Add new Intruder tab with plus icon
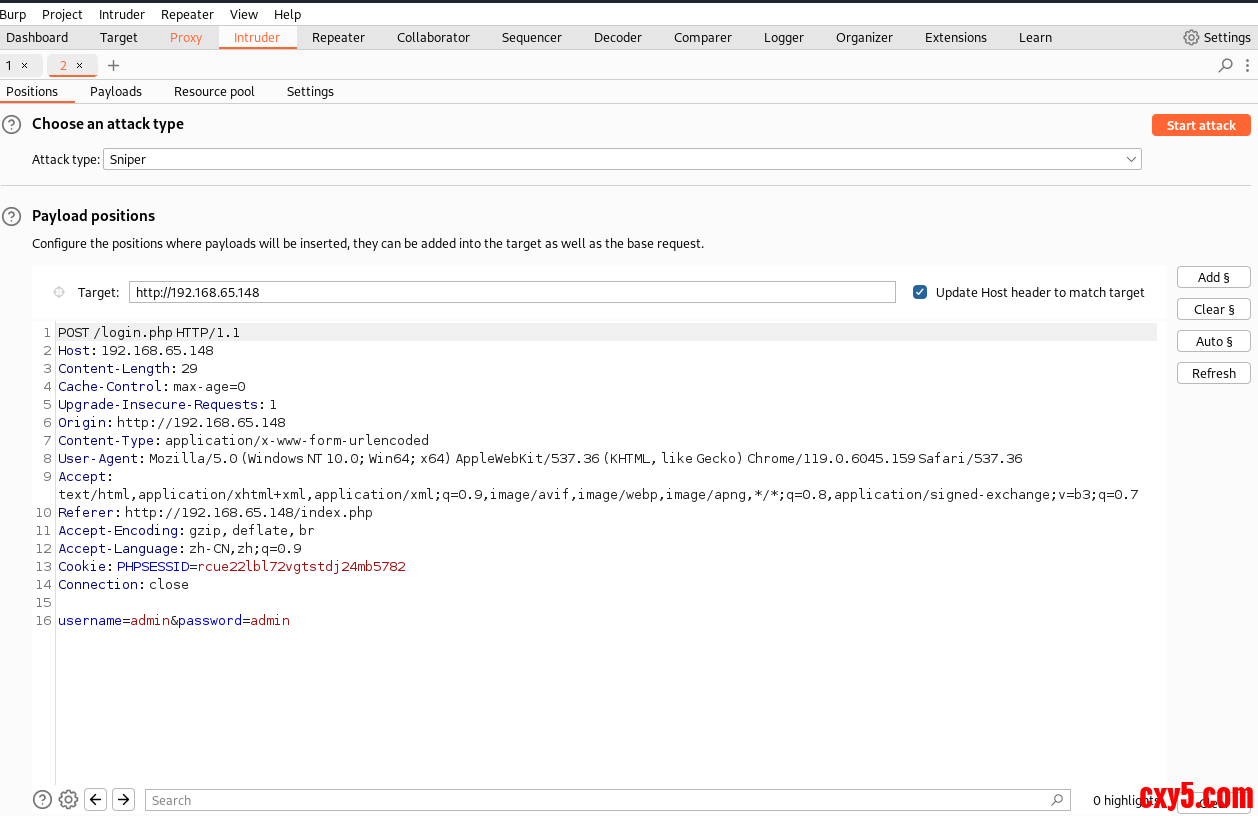The height and width of the screenshot is (816, 1258). [113, 66]
